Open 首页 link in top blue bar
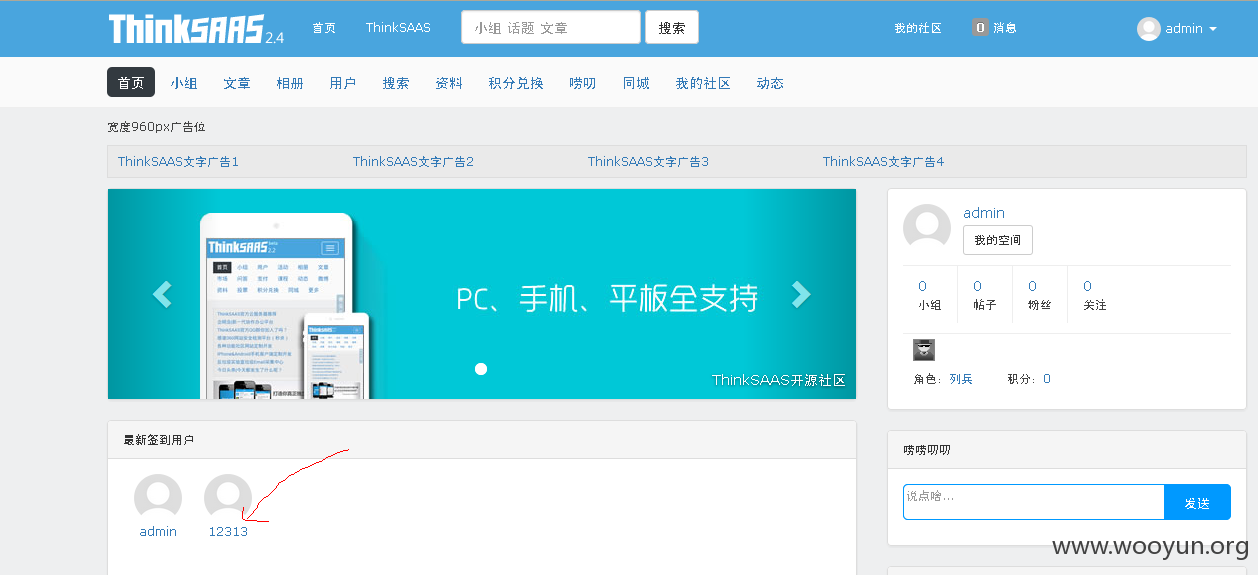This screenshot has width=1258, height=575. (x=324, y=28)
